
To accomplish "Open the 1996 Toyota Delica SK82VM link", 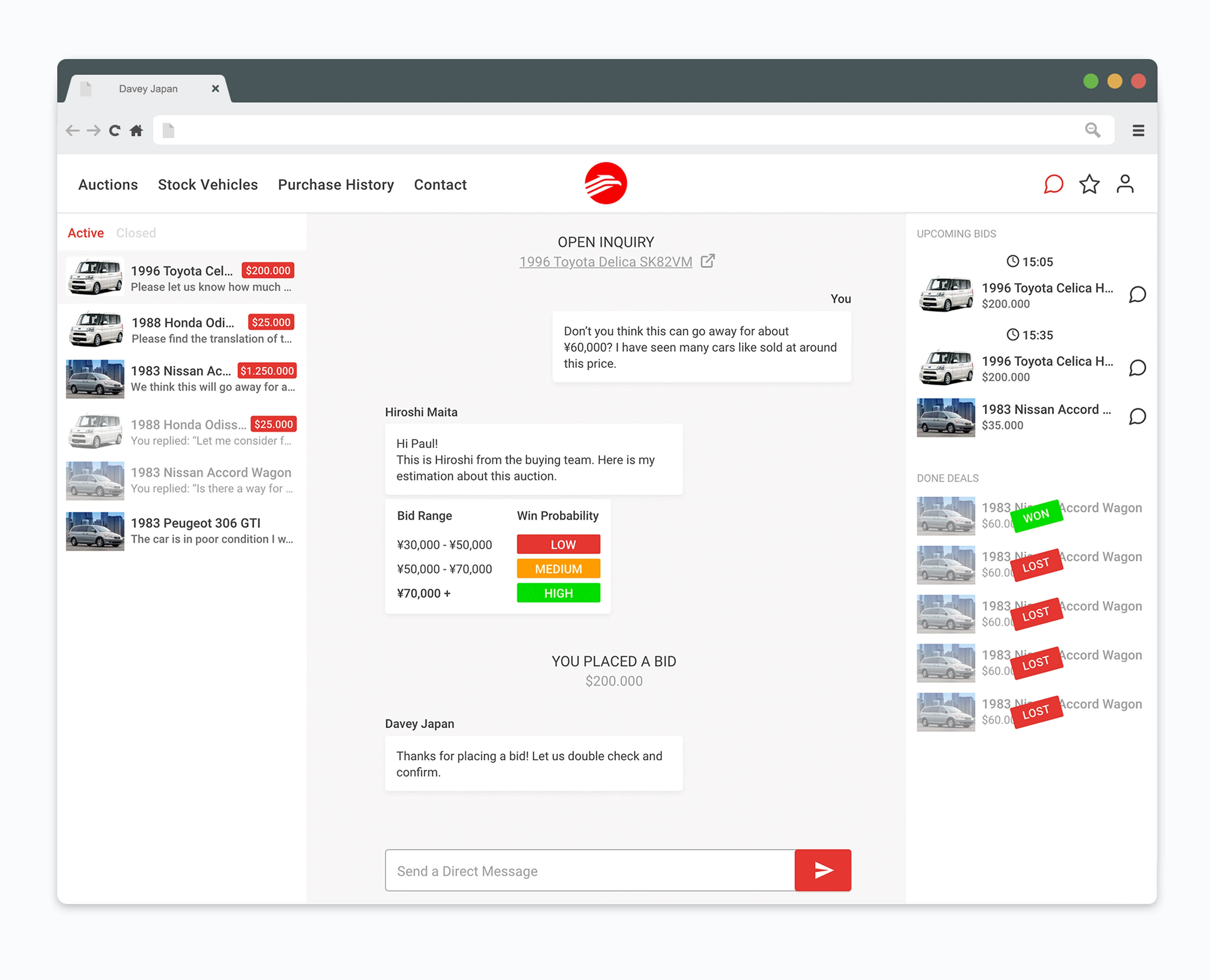I will tap(605, 262).
